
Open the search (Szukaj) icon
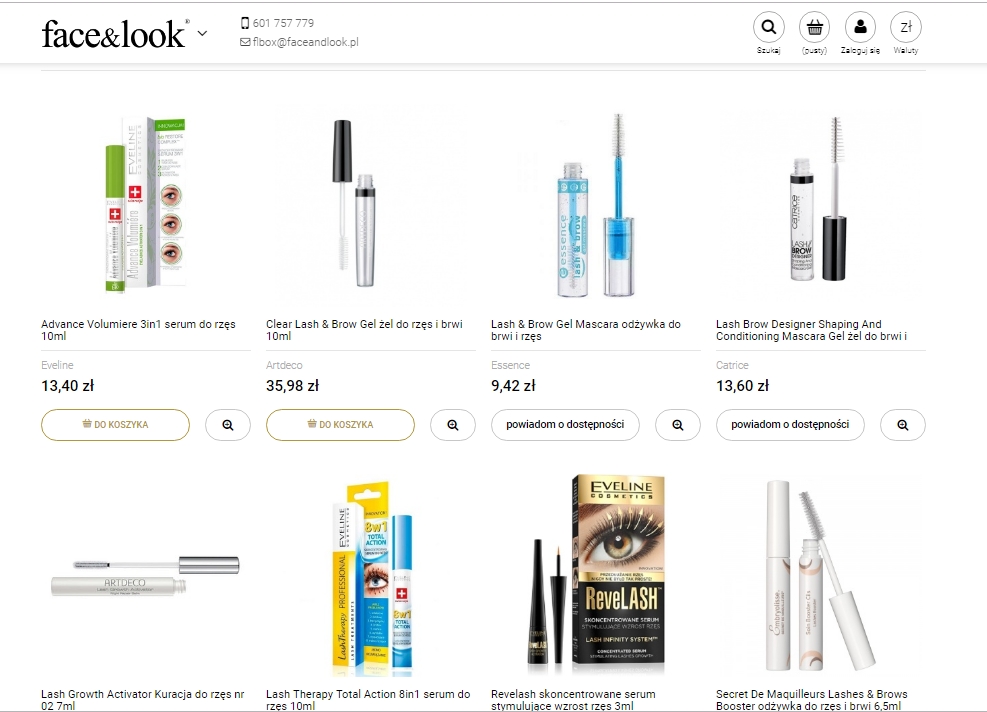click(769, 28)
